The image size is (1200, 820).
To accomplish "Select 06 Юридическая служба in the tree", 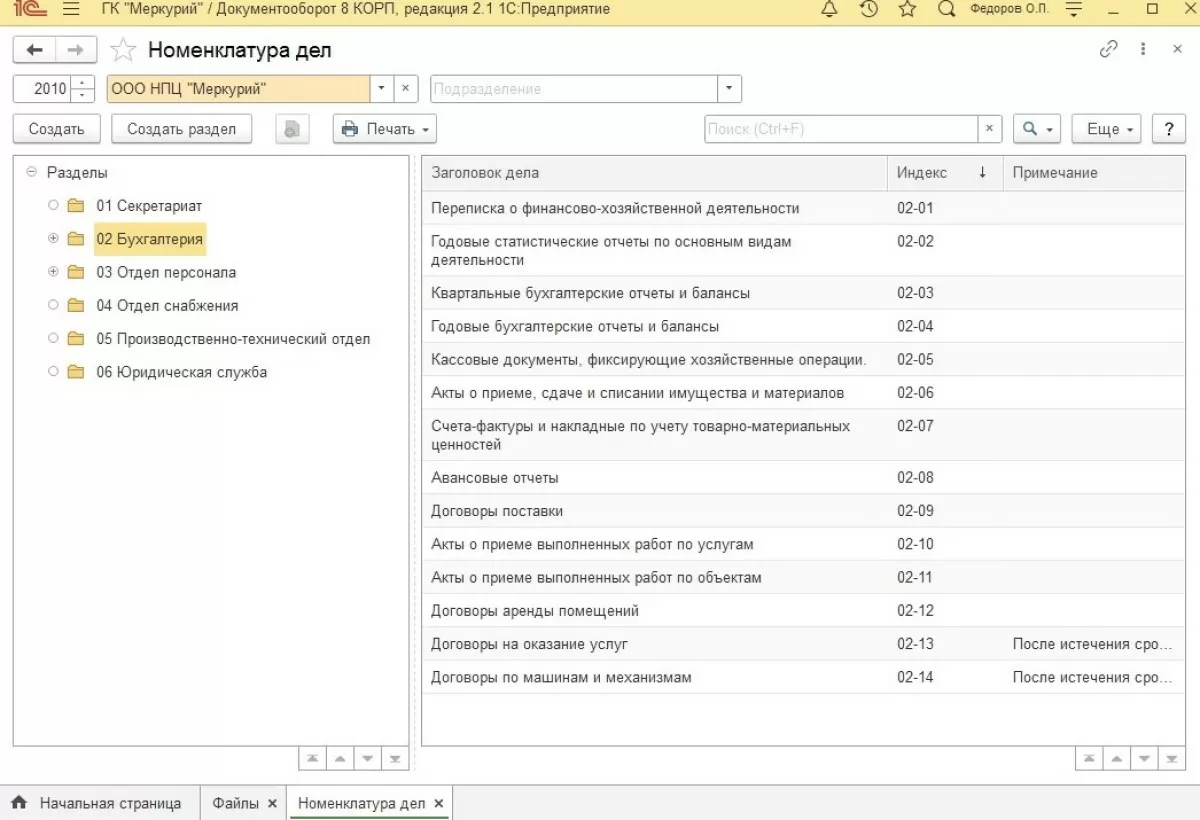I will (181, 372).
